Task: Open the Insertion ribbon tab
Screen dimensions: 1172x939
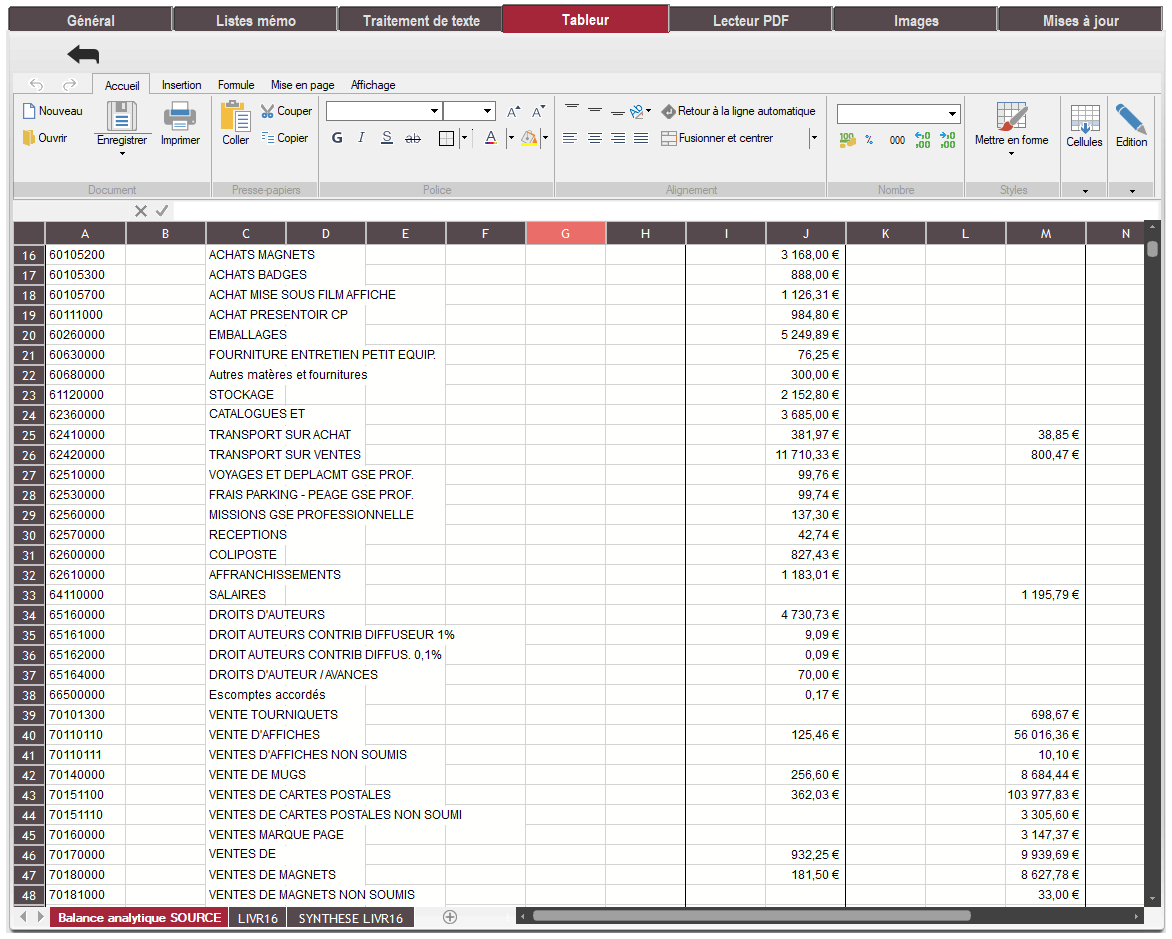Action: (182, 84)
